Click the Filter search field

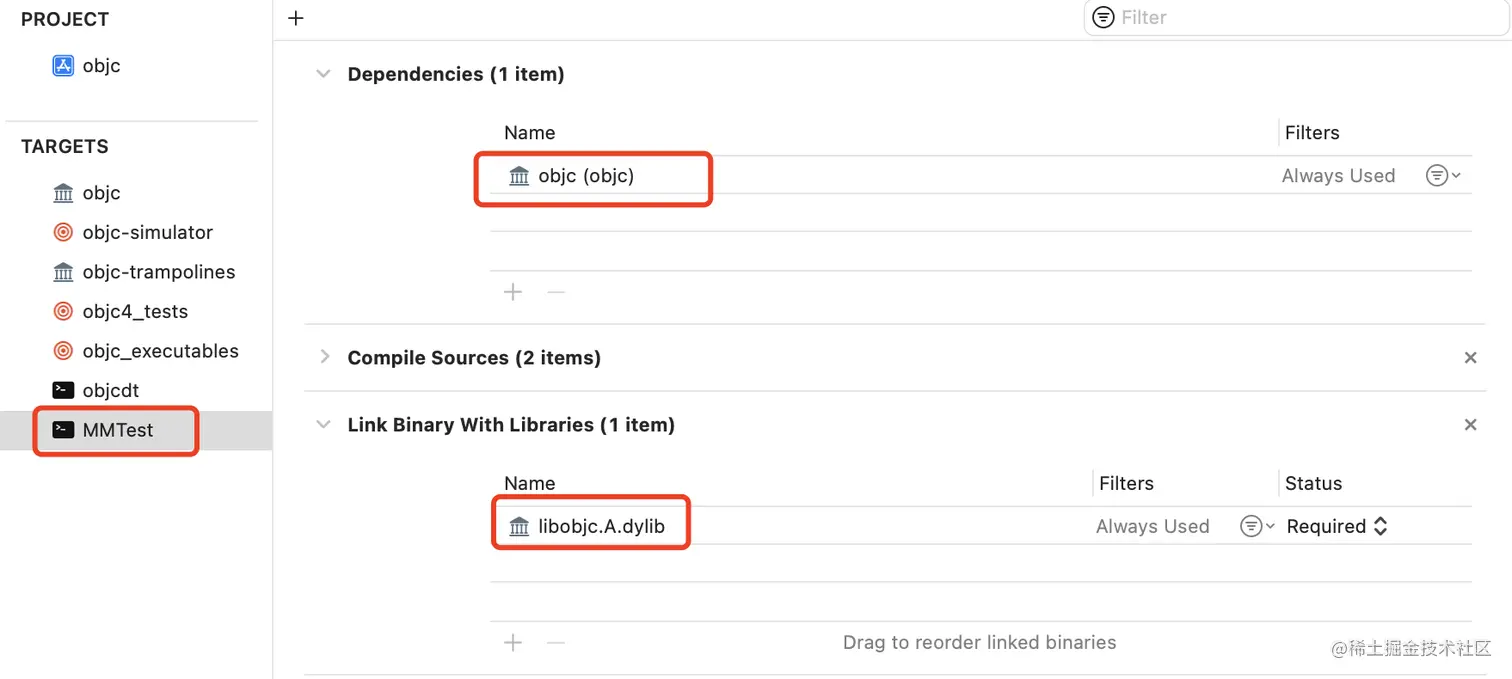point(1300,18)
